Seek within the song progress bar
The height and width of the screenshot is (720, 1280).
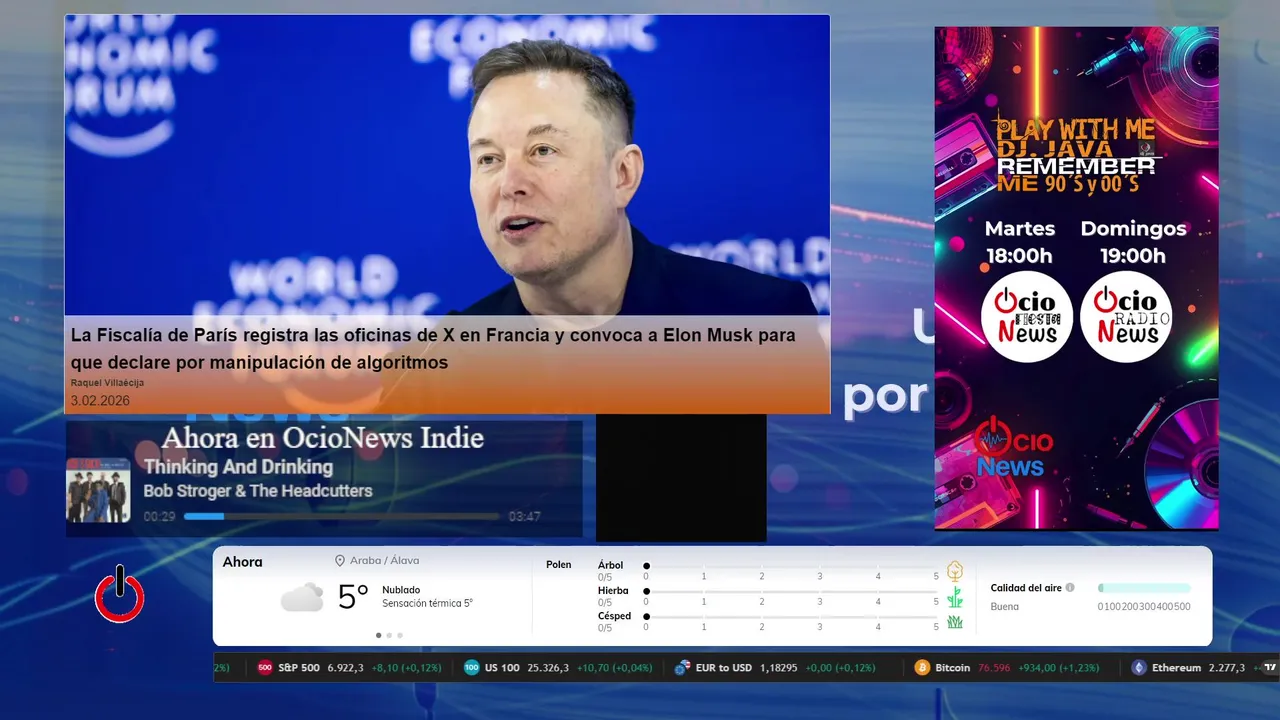point(341,517)
